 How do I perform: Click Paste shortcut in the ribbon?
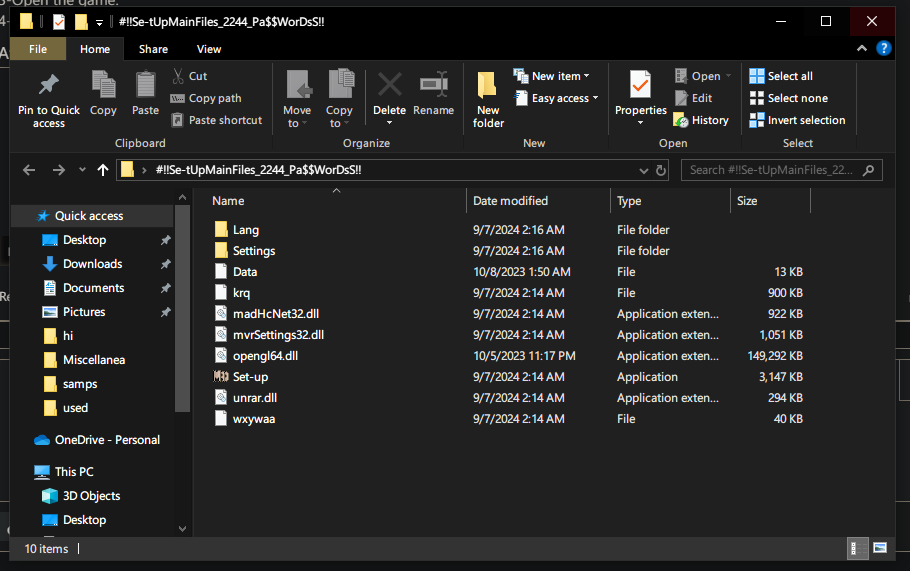pyautogui.click(x=217, y=120)
